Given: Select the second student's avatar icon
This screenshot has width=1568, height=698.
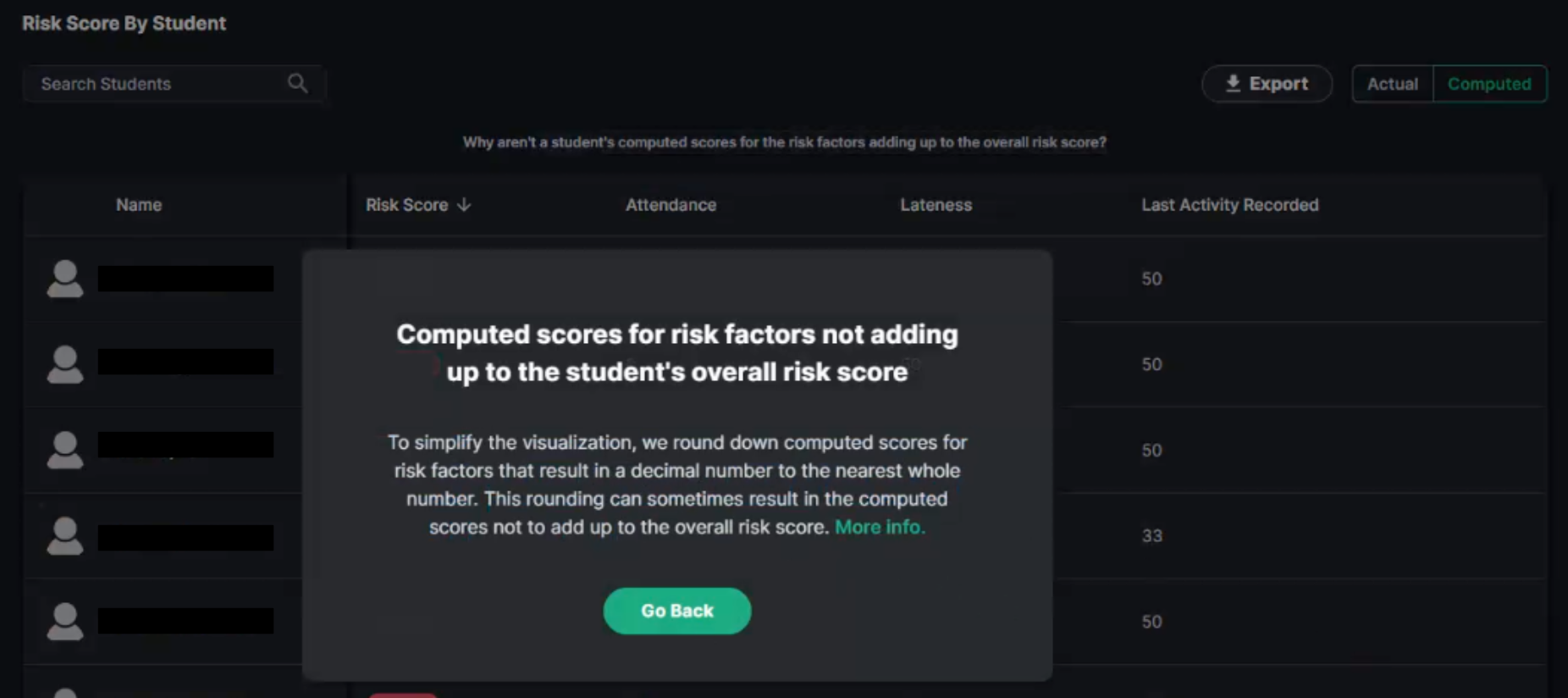Looking at the screenshot, I should point(65,364).
